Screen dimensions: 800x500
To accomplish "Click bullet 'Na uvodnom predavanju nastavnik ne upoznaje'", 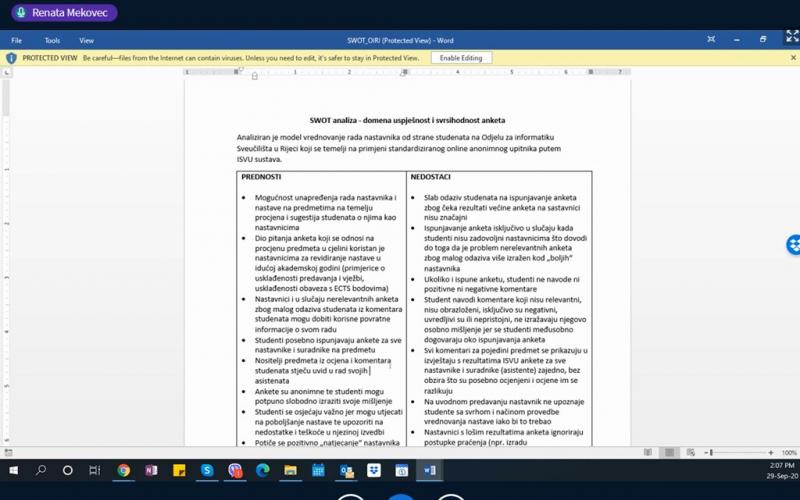I will click(x=504, y=411).
